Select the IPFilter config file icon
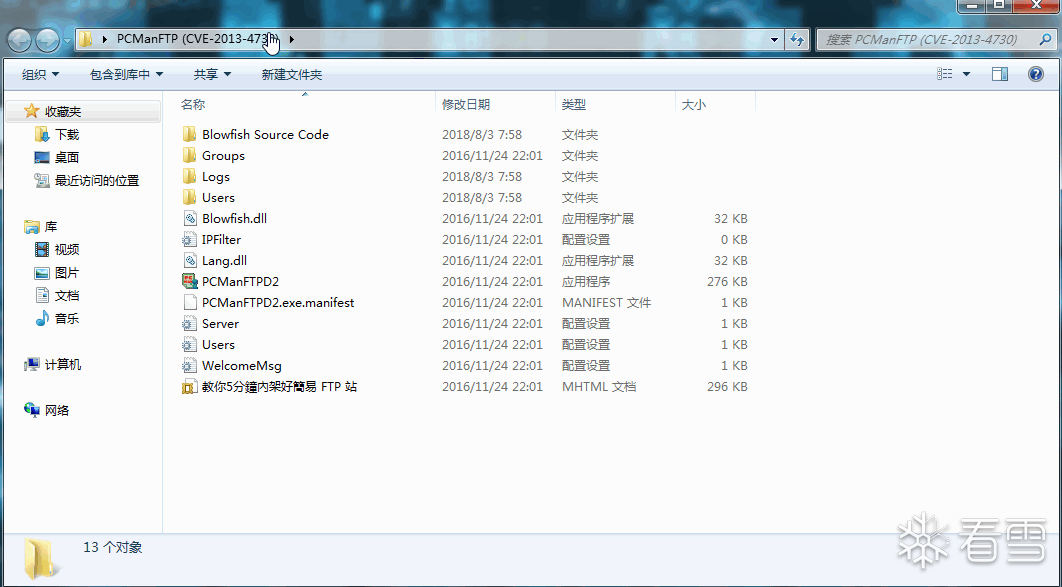Image resolution: width=1062 pixels, height=587 pixels. (190, 239)
